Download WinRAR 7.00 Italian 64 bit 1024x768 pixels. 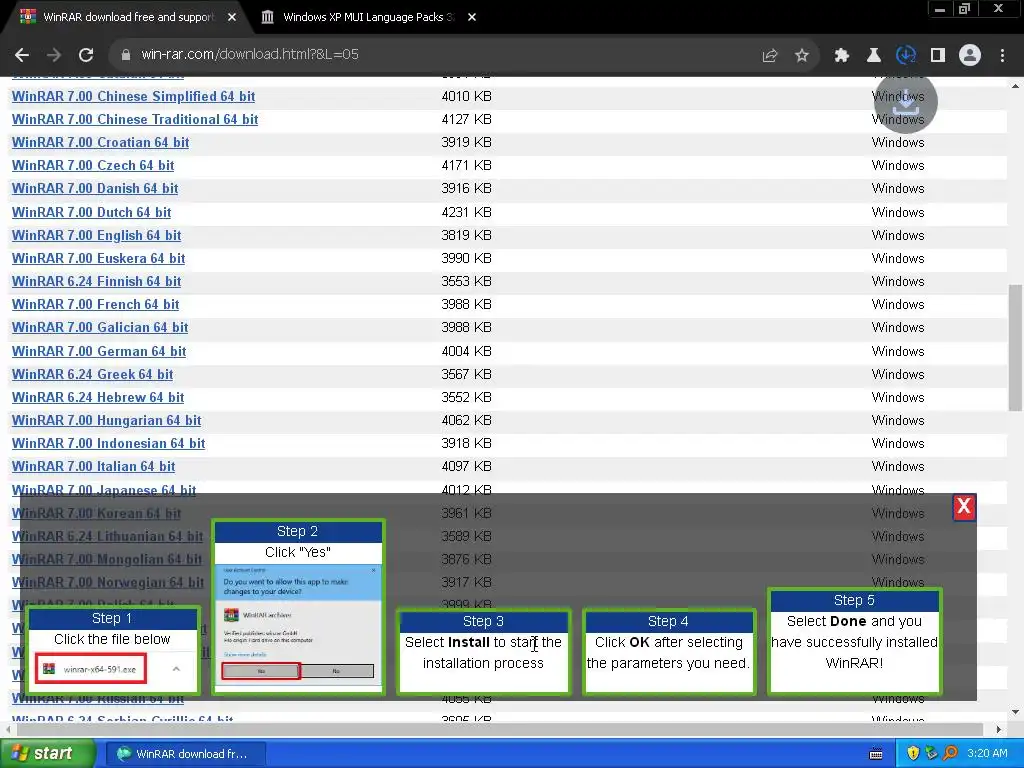point(93,466)
